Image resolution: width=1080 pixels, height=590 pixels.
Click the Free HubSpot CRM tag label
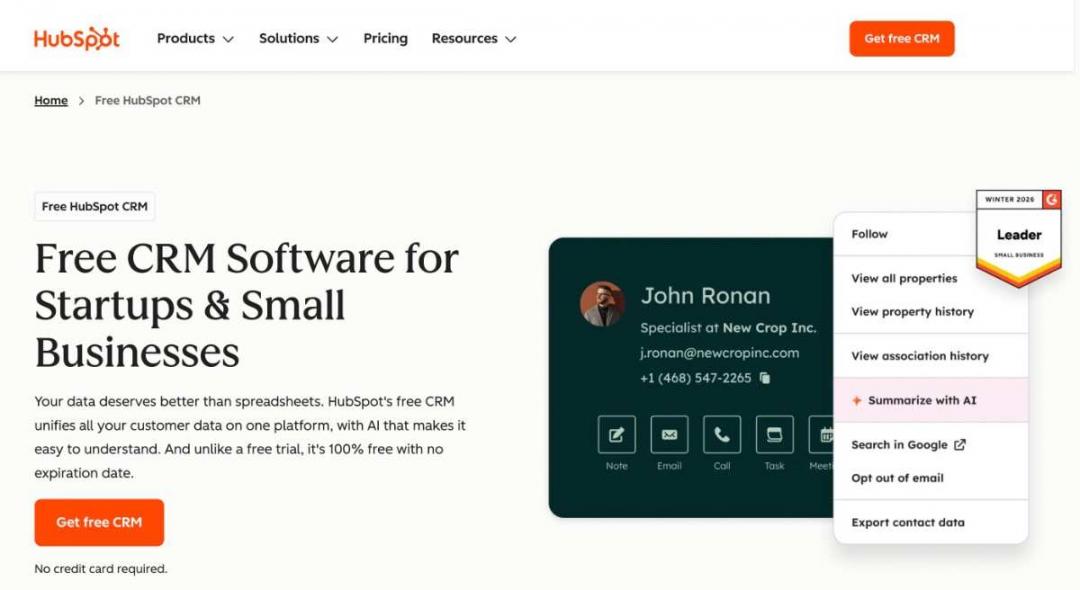(94, 207)
